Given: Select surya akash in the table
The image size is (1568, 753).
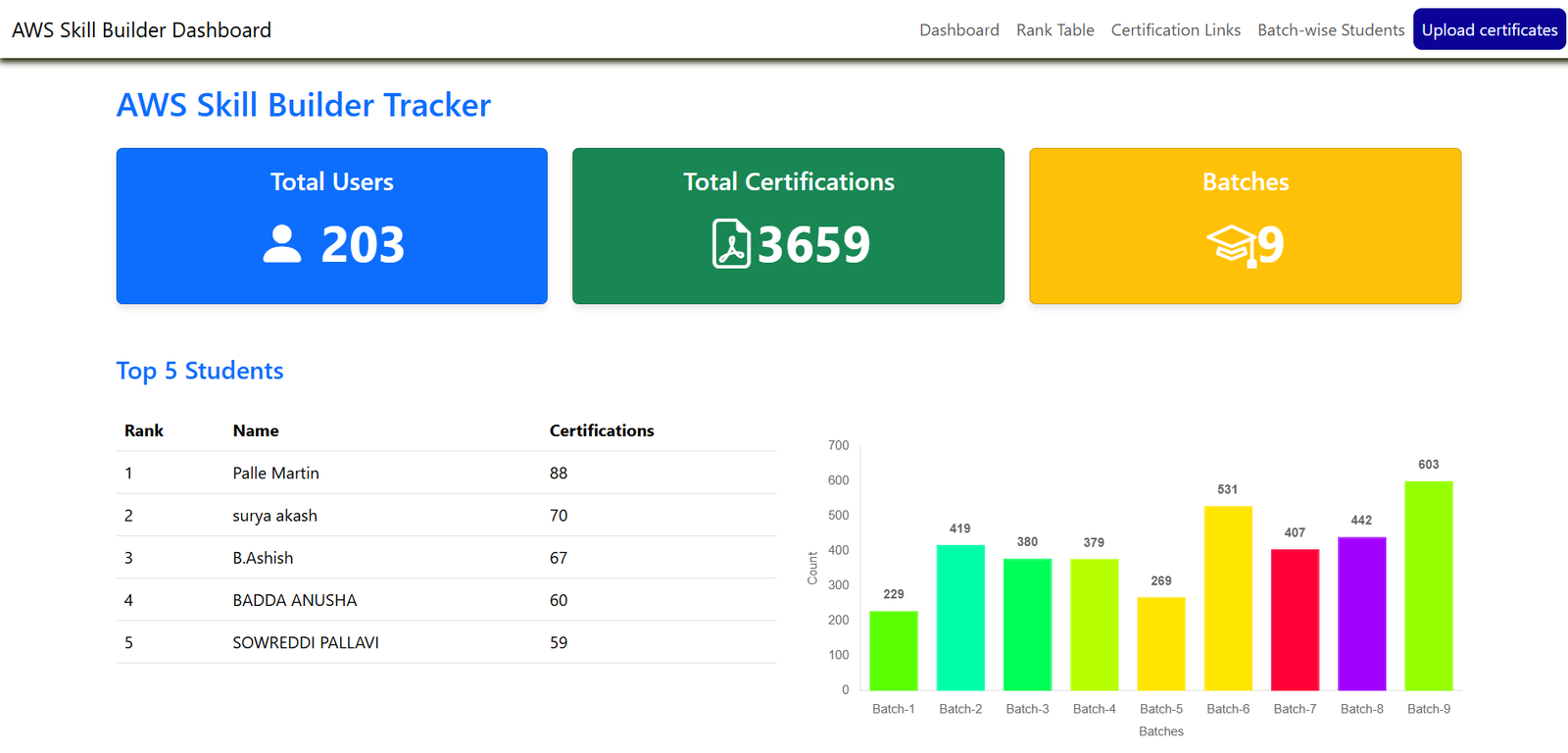Looking at the screenshot, I should (x=275, y=516).
